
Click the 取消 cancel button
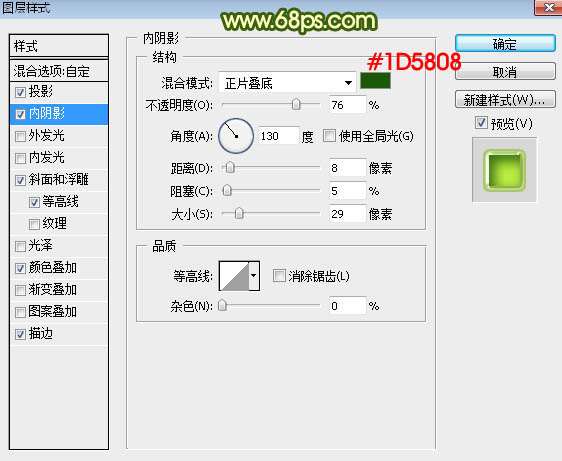click(505, 72)
